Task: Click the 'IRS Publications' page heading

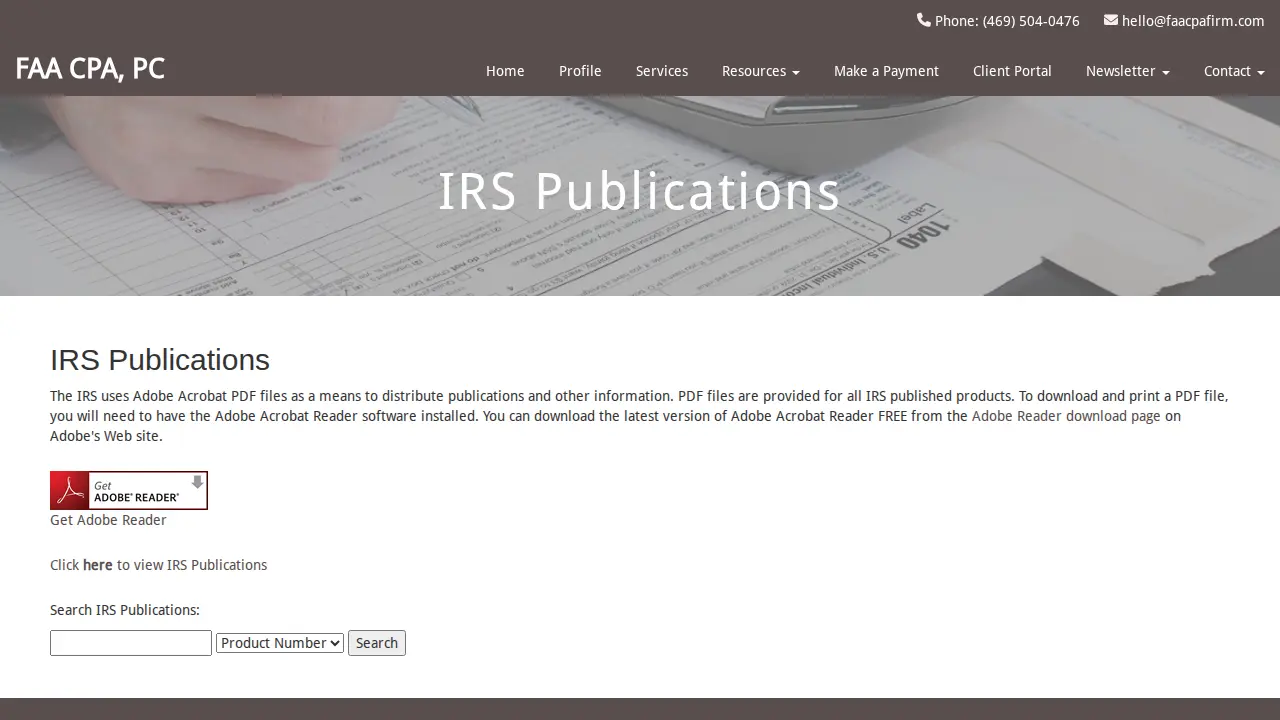Action: [160, 360]
